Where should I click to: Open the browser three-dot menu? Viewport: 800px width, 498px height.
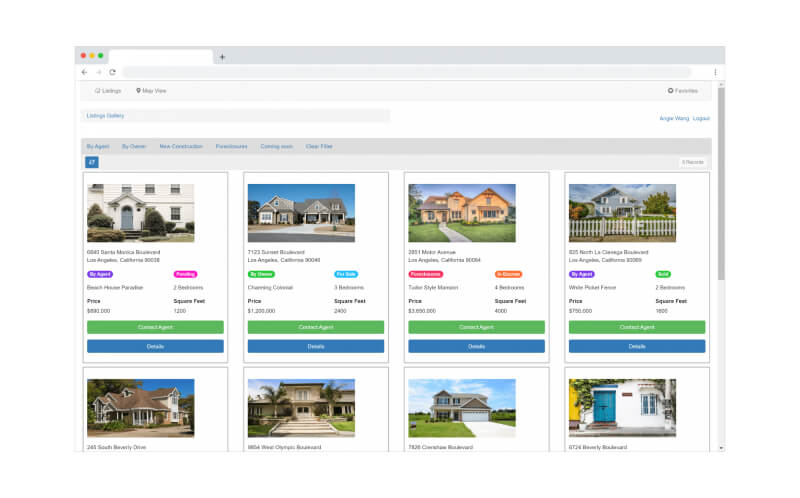tap(715, 72)
